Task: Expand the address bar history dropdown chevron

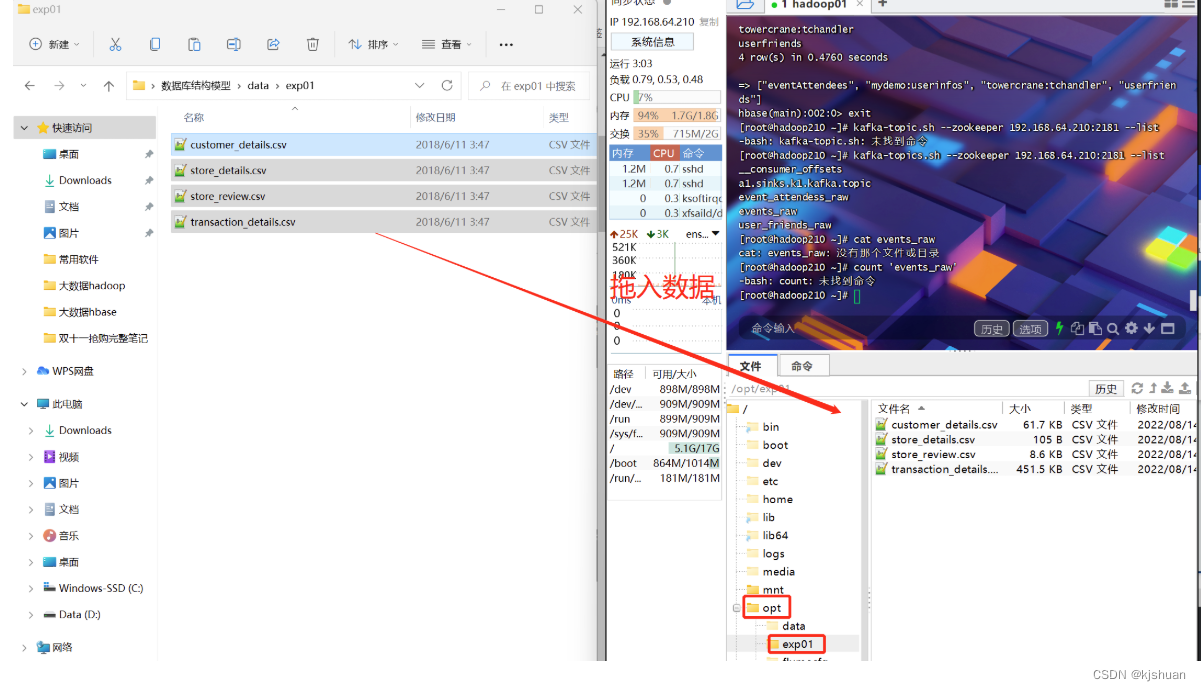Action: 420,86
